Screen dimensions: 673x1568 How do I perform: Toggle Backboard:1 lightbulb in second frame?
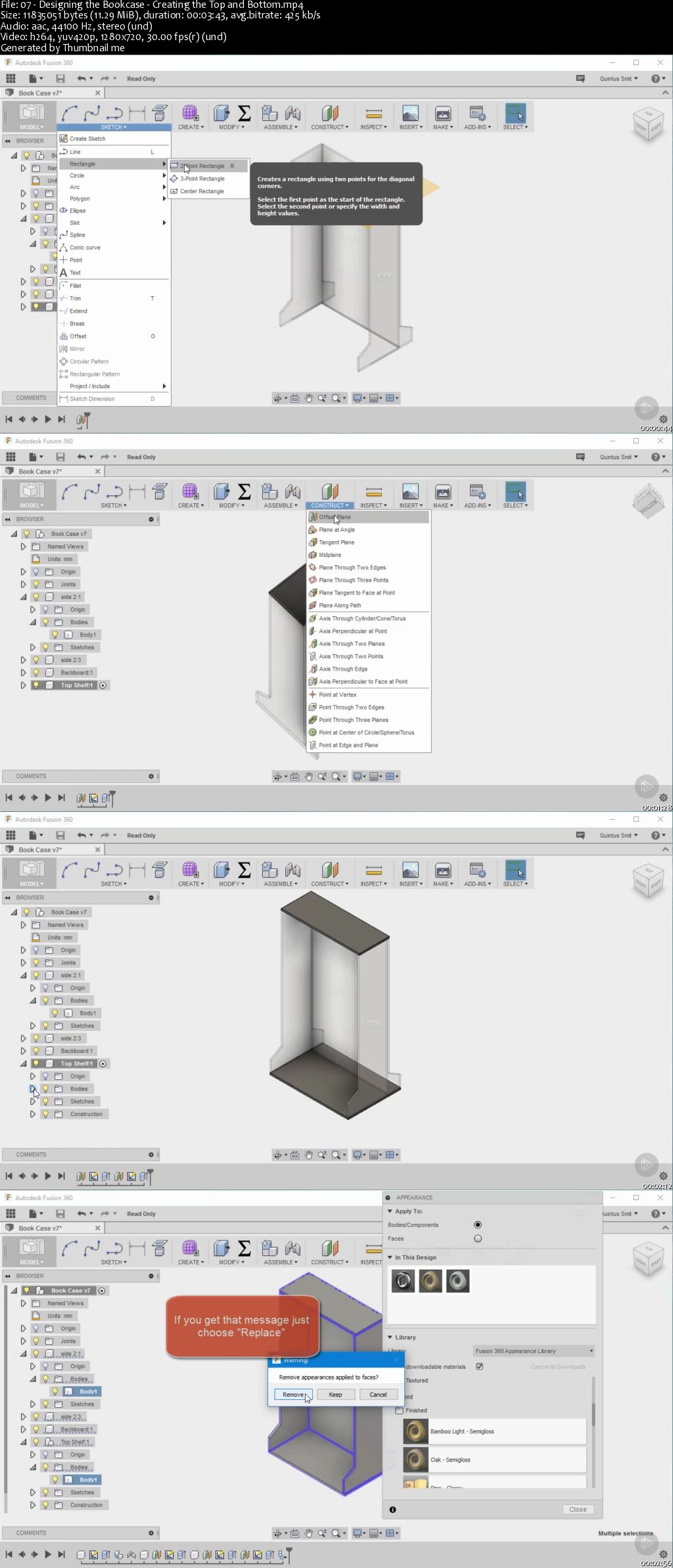pyautogui.click(x=36, y=673)
